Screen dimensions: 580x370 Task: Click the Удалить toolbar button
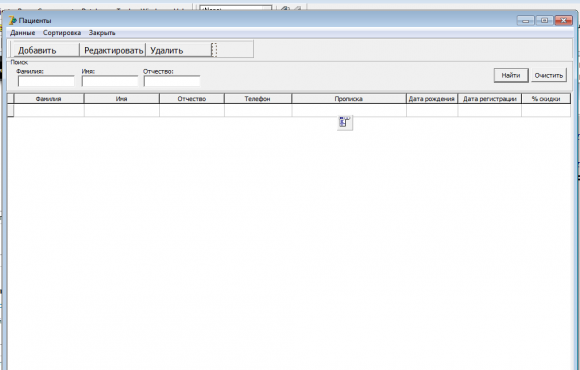(179, 50)
